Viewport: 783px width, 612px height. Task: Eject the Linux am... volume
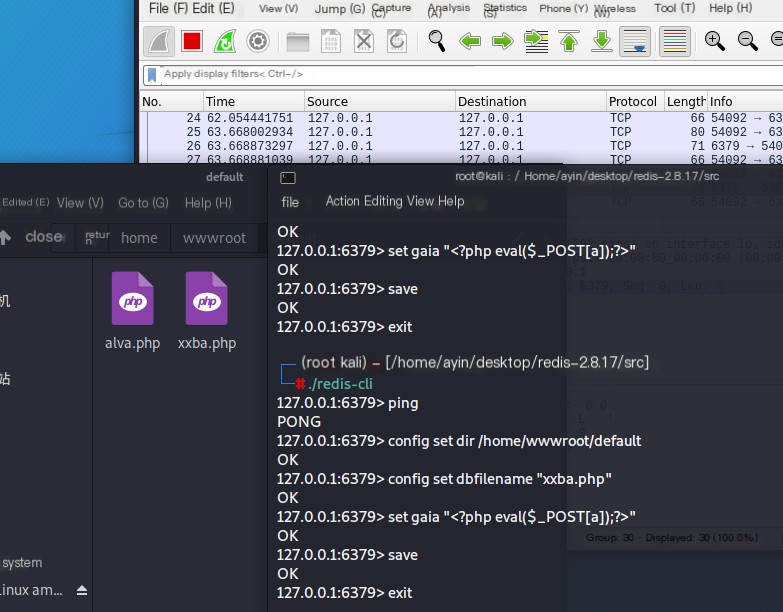click(82, 591)
